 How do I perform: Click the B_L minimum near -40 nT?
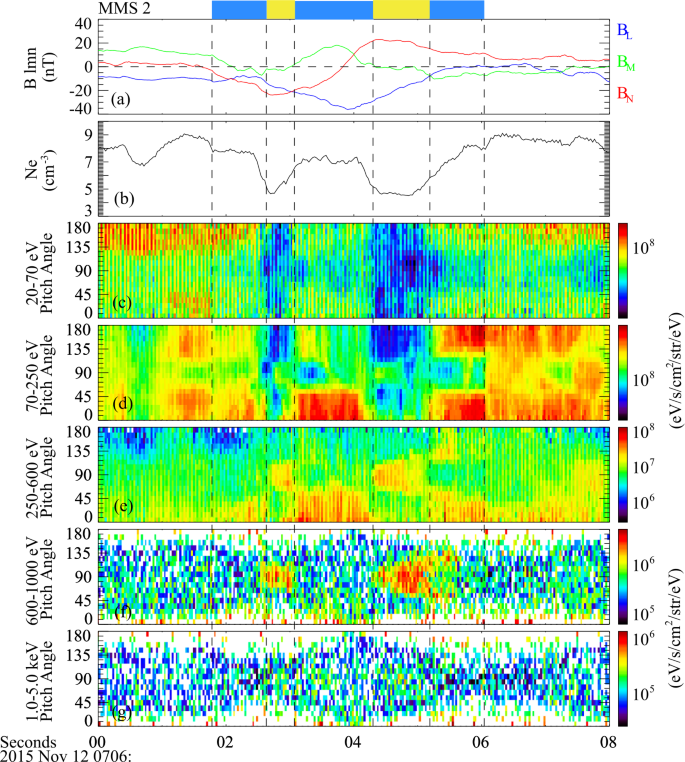(348, 109)
